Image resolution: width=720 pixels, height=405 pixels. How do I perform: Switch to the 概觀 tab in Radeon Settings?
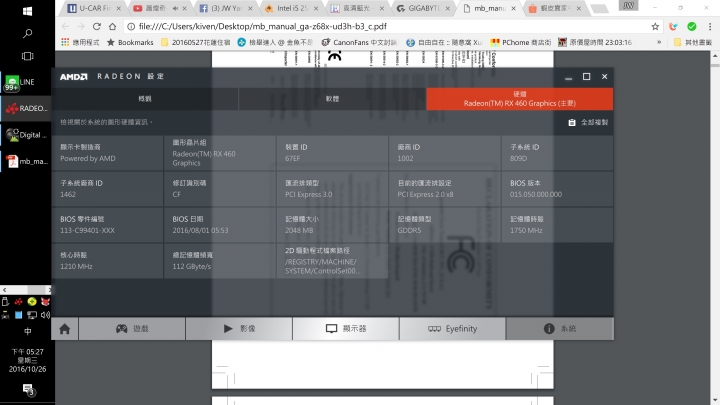tap(145, 99)
